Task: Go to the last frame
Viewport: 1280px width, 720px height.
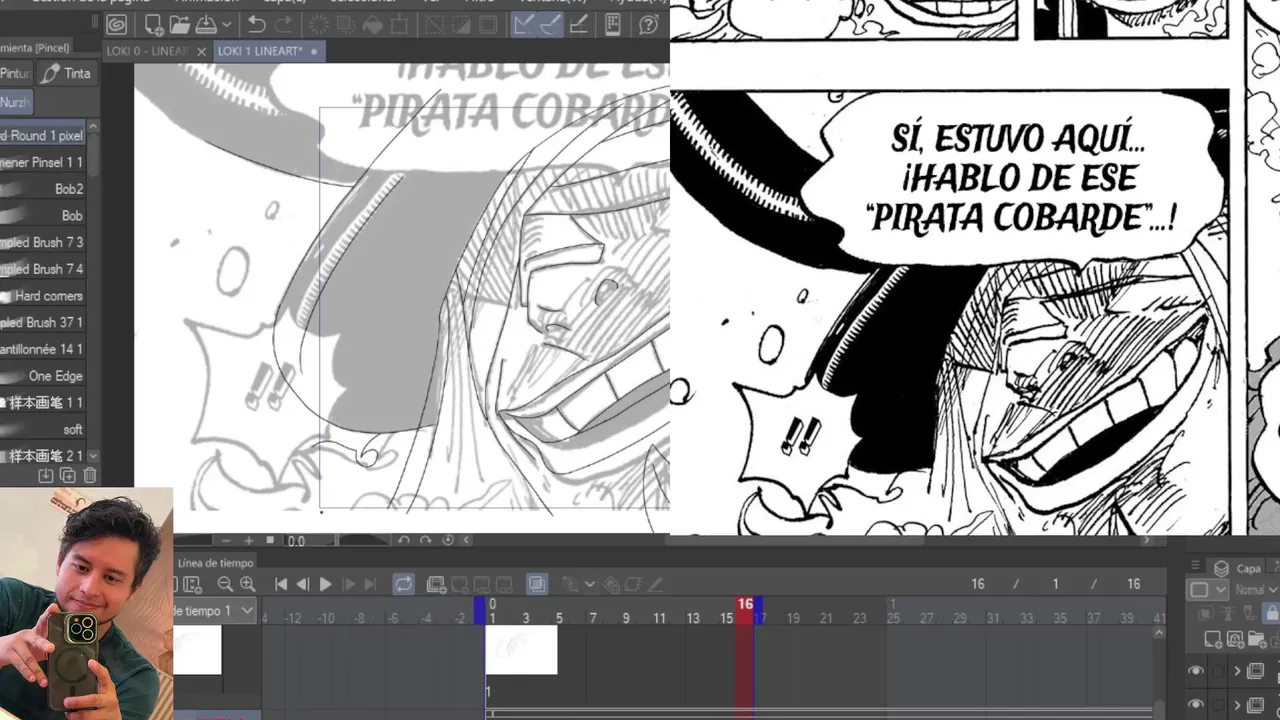Action: coord(370,585)
